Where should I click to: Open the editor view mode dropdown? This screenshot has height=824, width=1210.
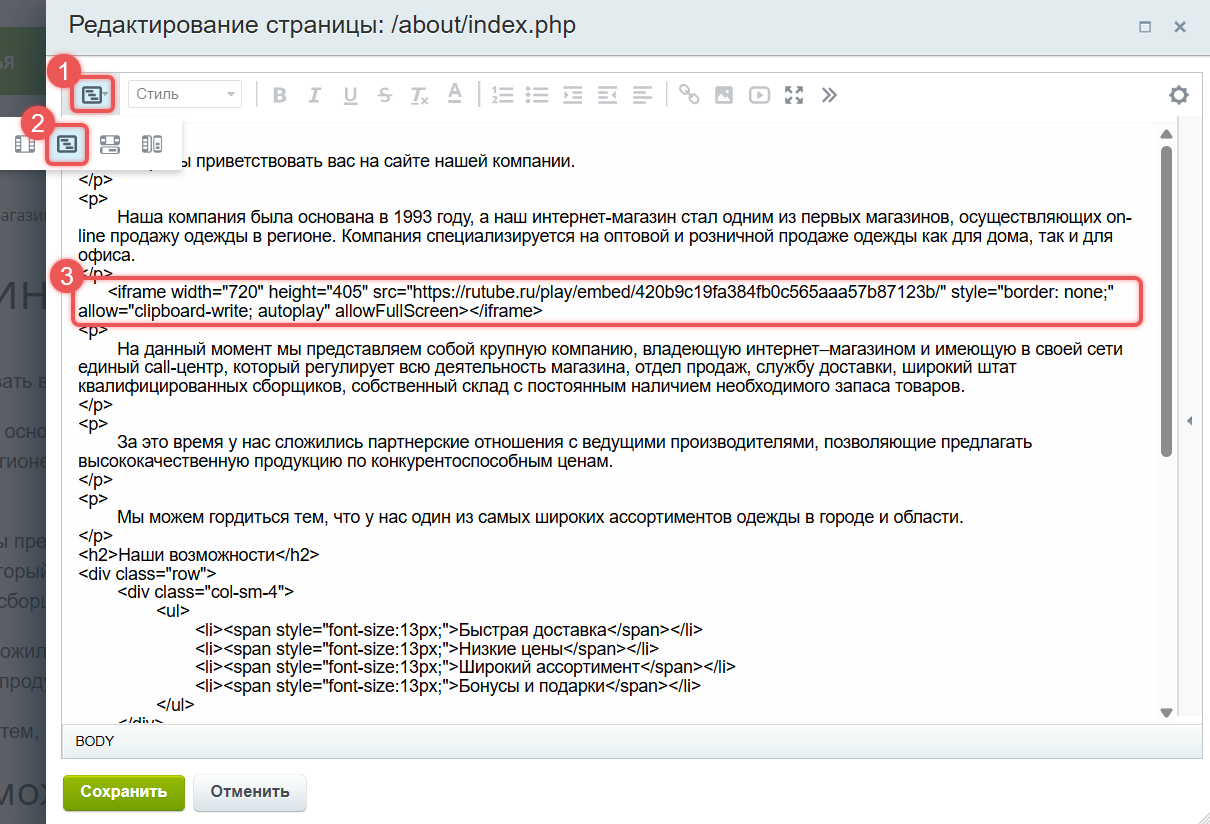coord(94,94)
